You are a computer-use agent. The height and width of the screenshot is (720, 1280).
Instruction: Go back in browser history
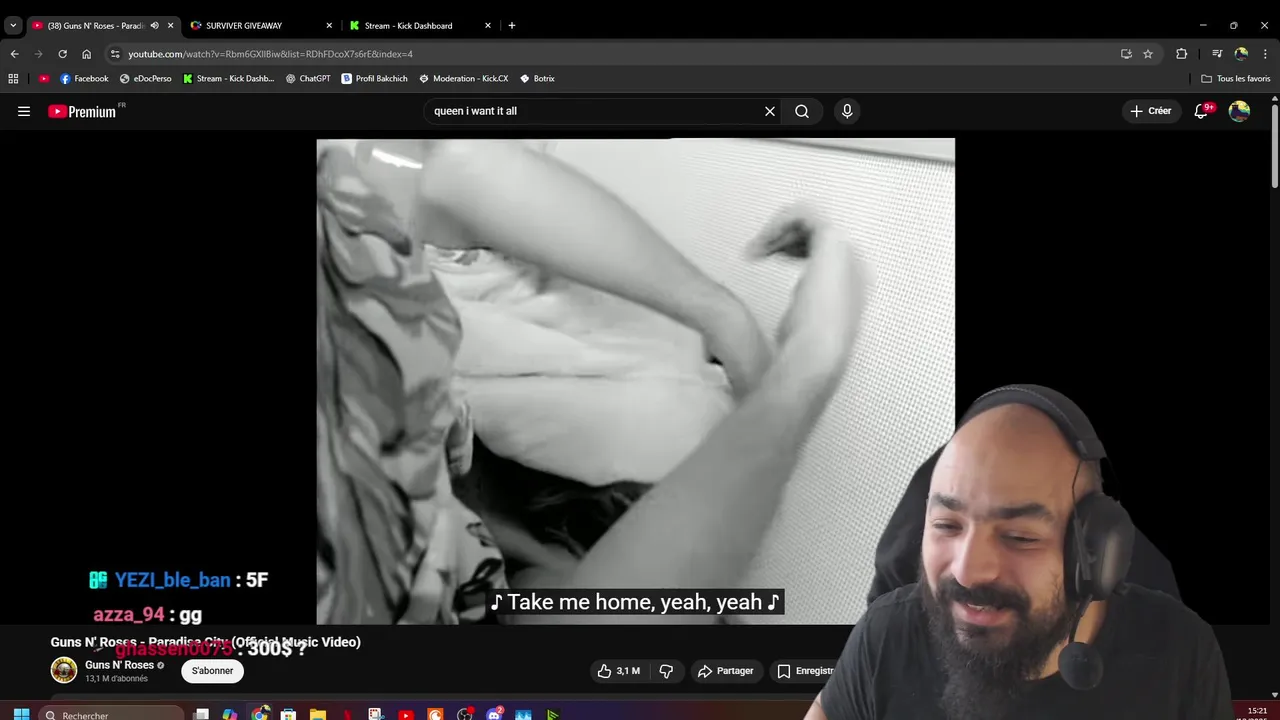14,54
